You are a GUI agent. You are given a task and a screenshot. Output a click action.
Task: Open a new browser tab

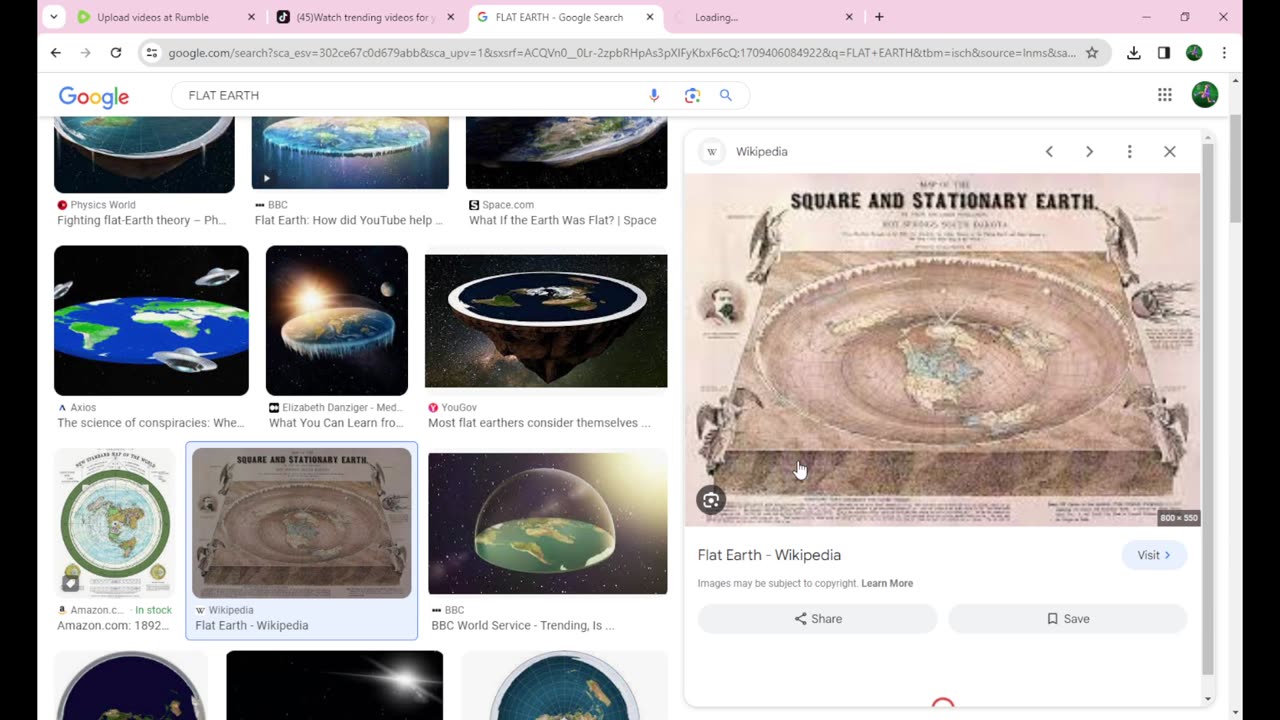tap(879, 17)
